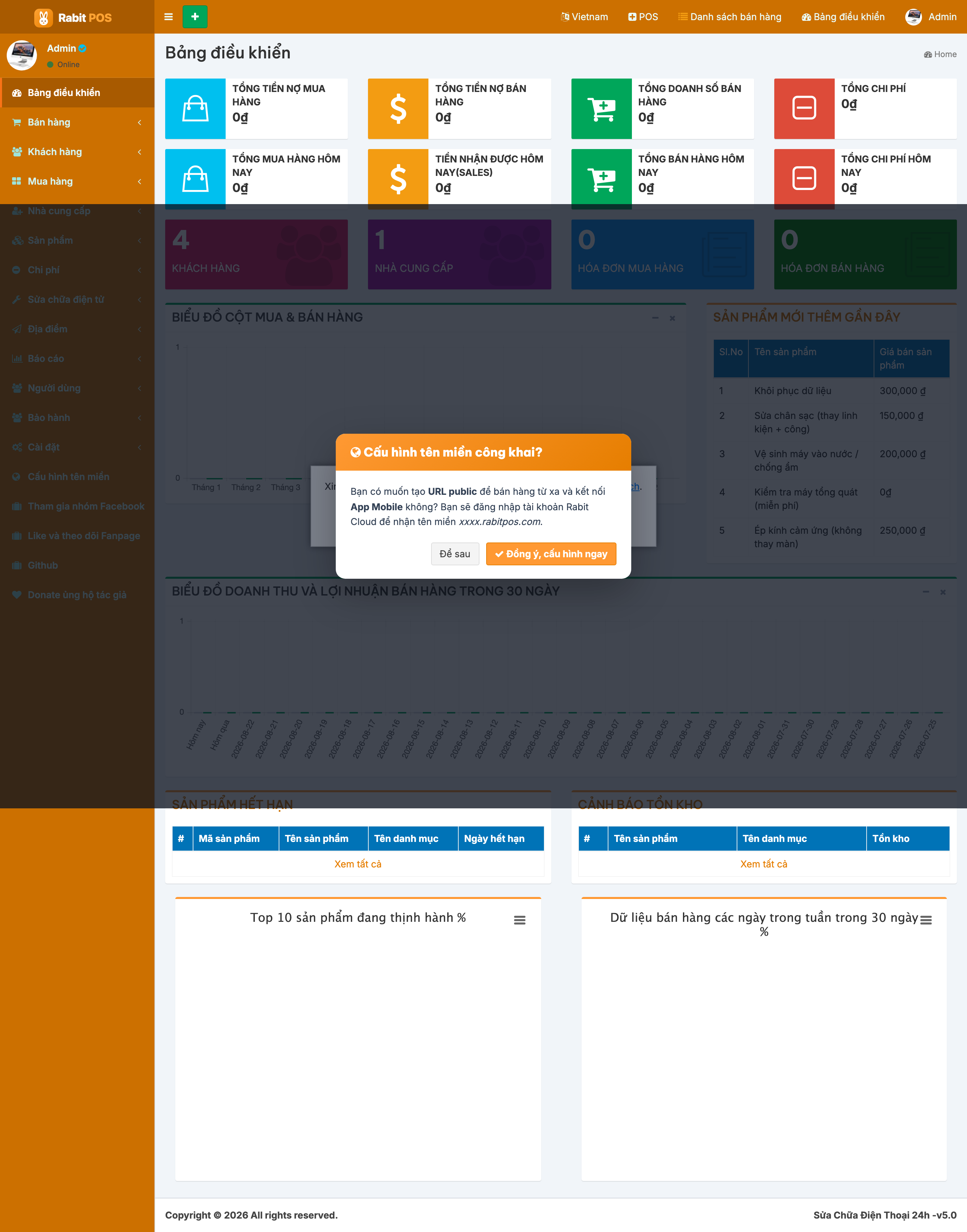Click the dollar icon for Tổng tiền nợ bán hàng
The width and height of the screenshot is (967, 1232).
398,109
